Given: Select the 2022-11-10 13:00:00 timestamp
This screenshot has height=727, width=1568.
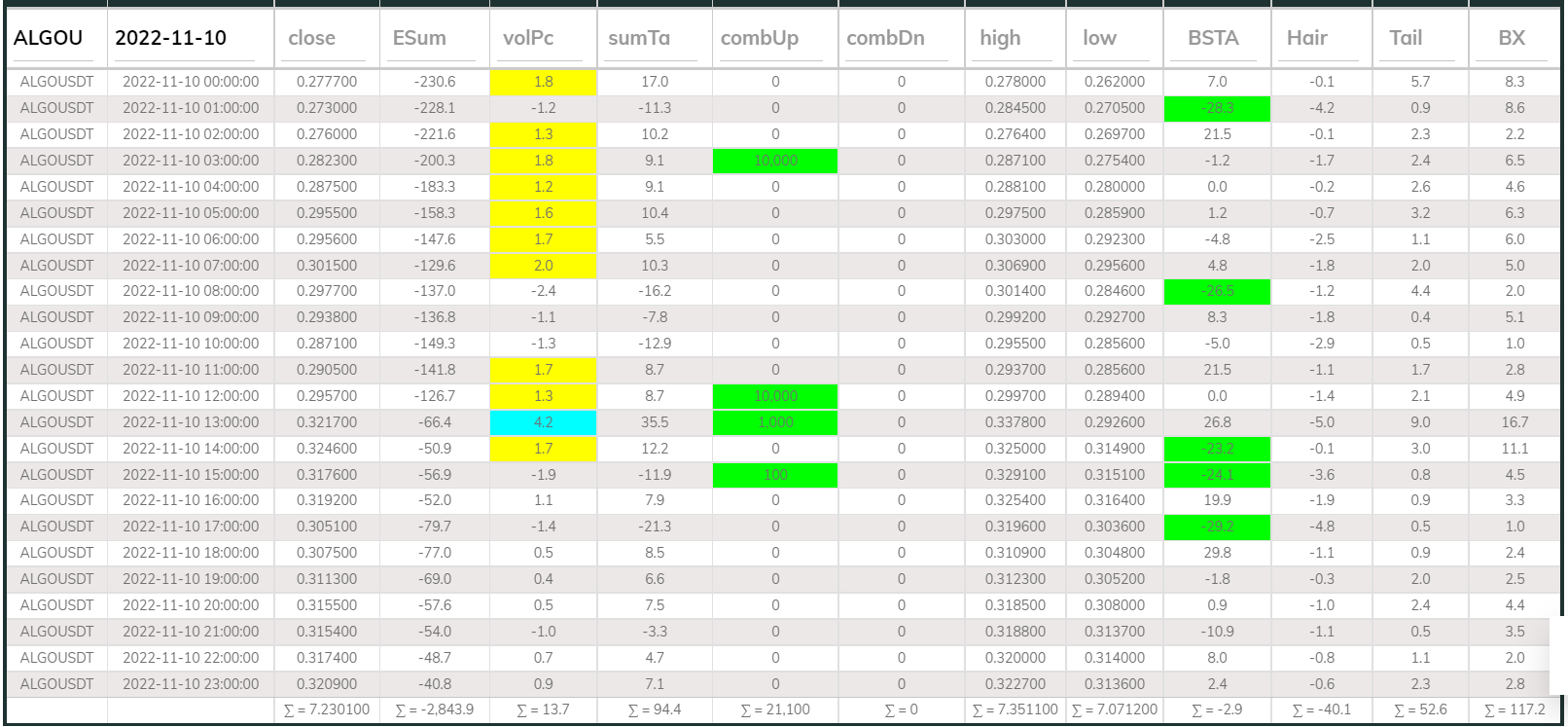Looking at the screenshot, I should (x=191, y=422).
